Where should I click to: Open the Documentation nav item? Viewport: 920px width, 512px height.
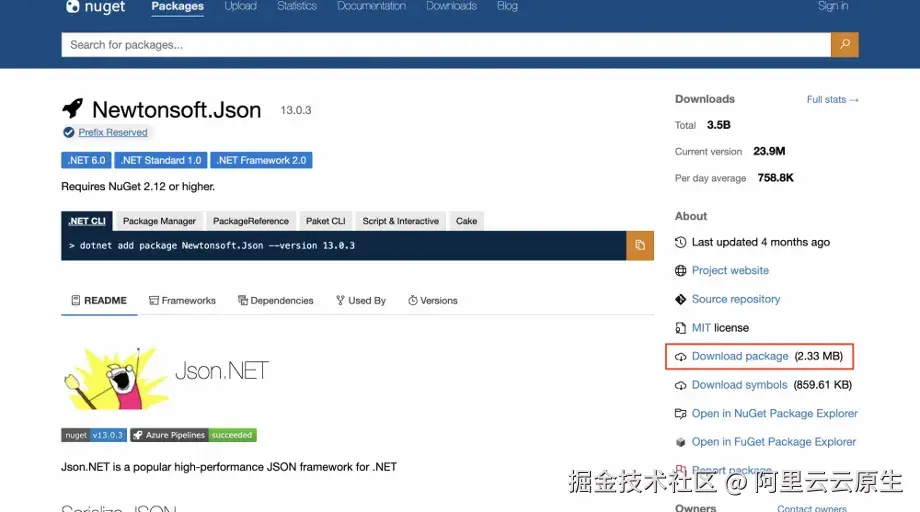coord(371,6)
